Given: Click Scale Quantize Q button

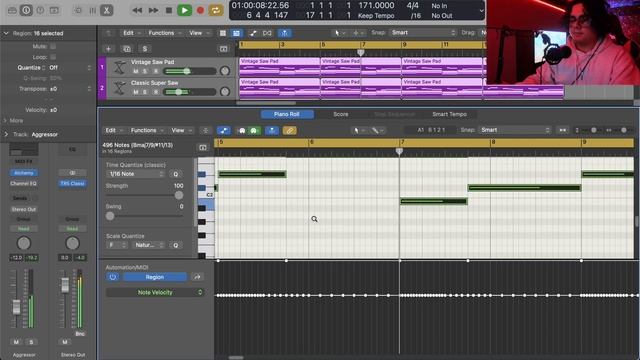Looking at the screenshot, I should [176, 245].
